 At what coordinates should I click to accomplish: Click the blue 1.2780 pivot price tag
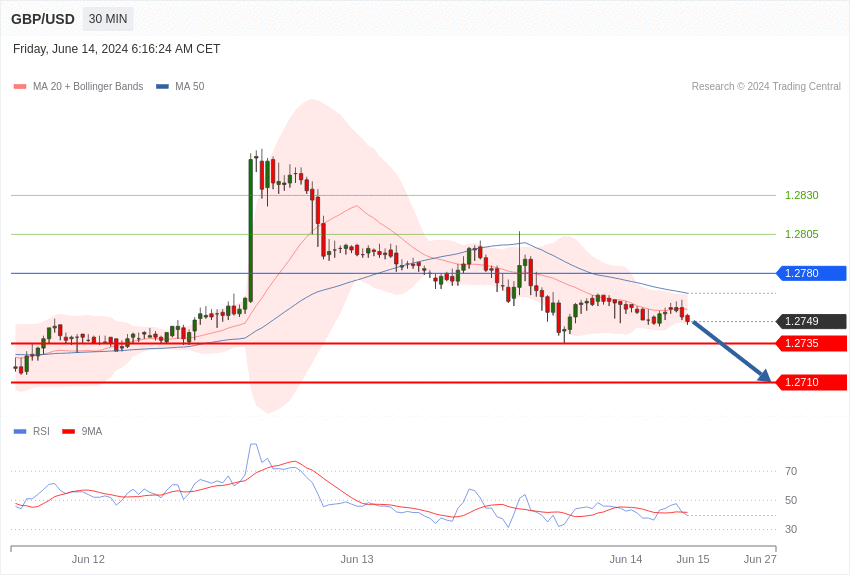812,273
